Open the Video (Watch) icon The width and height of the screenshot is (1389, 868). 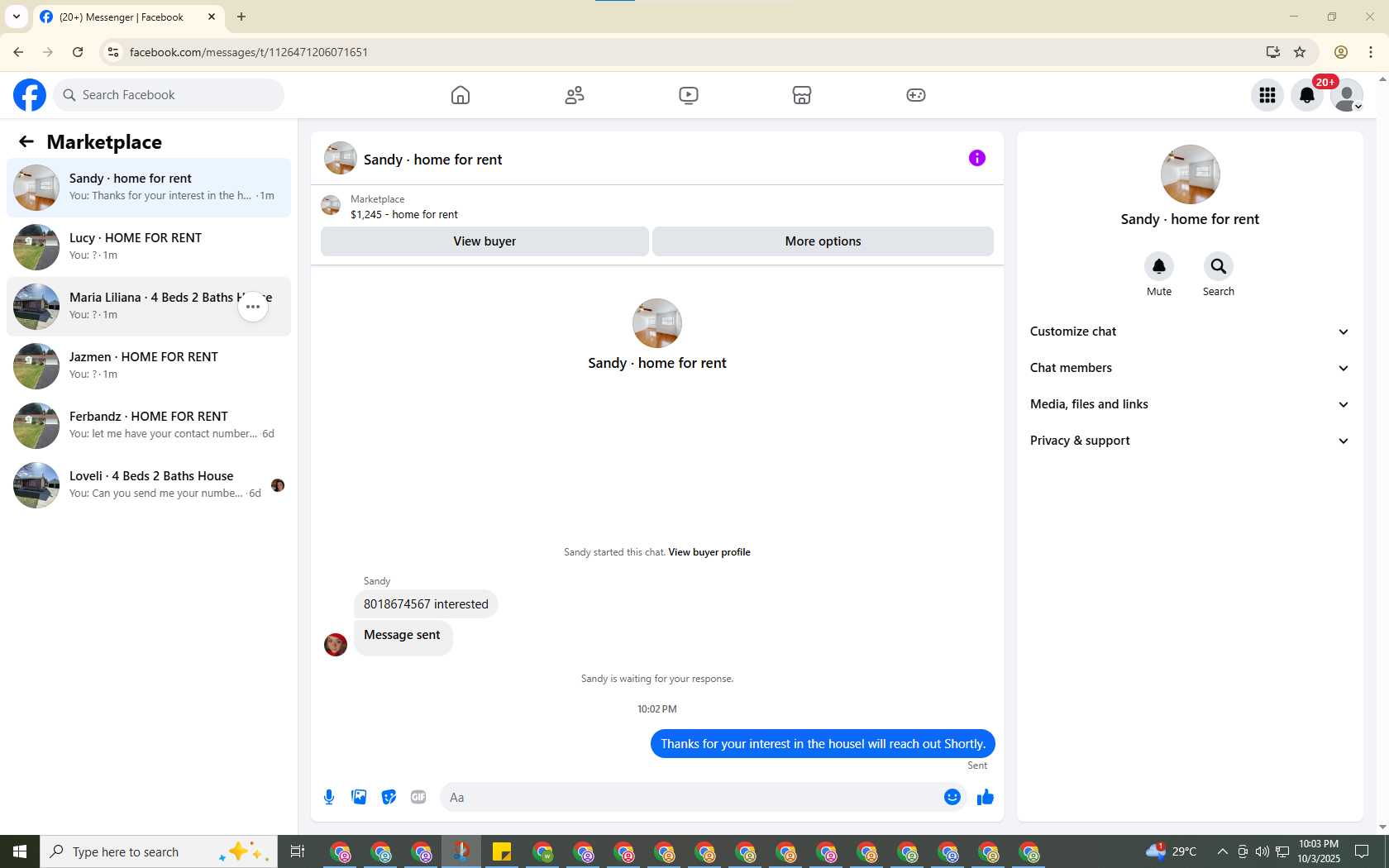pos(689,95)
